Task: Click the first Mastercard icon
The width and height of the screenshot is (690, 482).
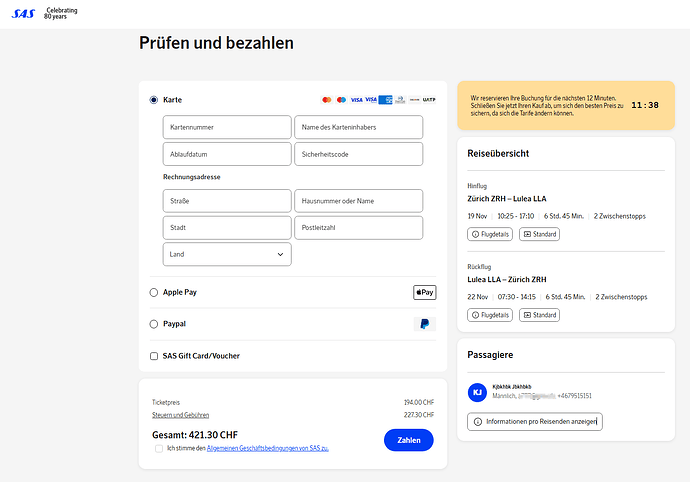Action: pos(327,100)
